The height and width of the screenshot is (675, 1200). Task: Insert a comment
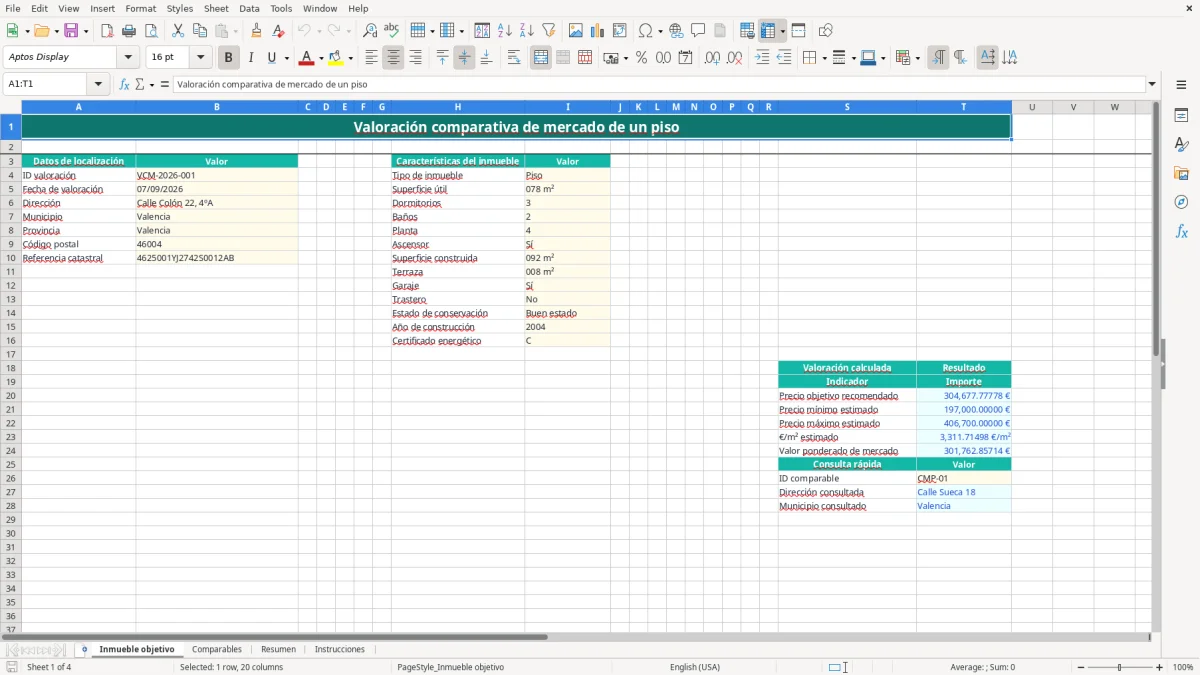point(698,31)
